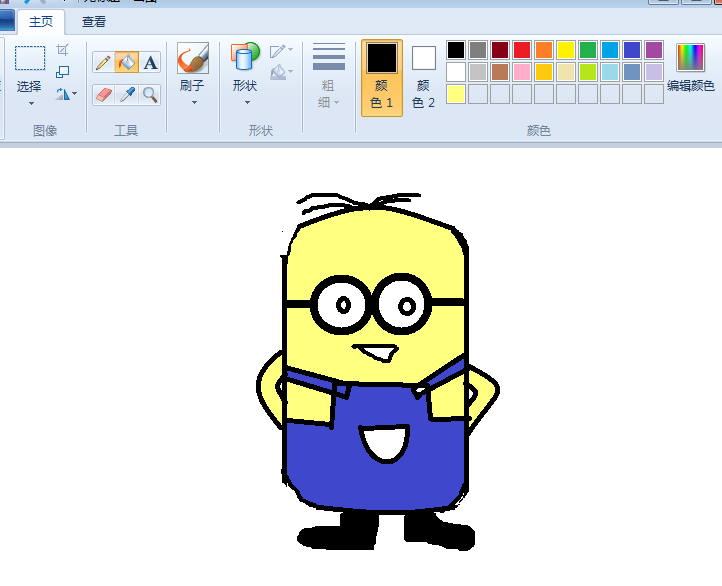Expand the 刷子 dropdown arrow

(x=194, y=102)
